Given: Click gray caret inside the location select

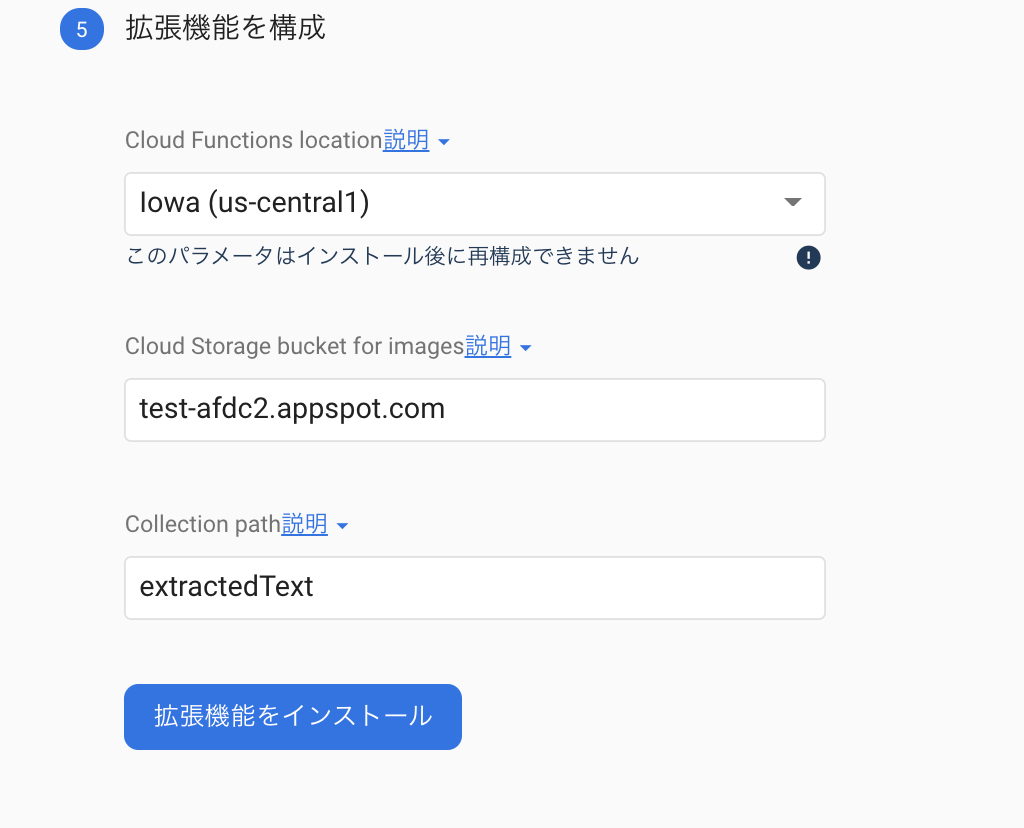Looking at the screenshot, I should click(x=792, y=202).
